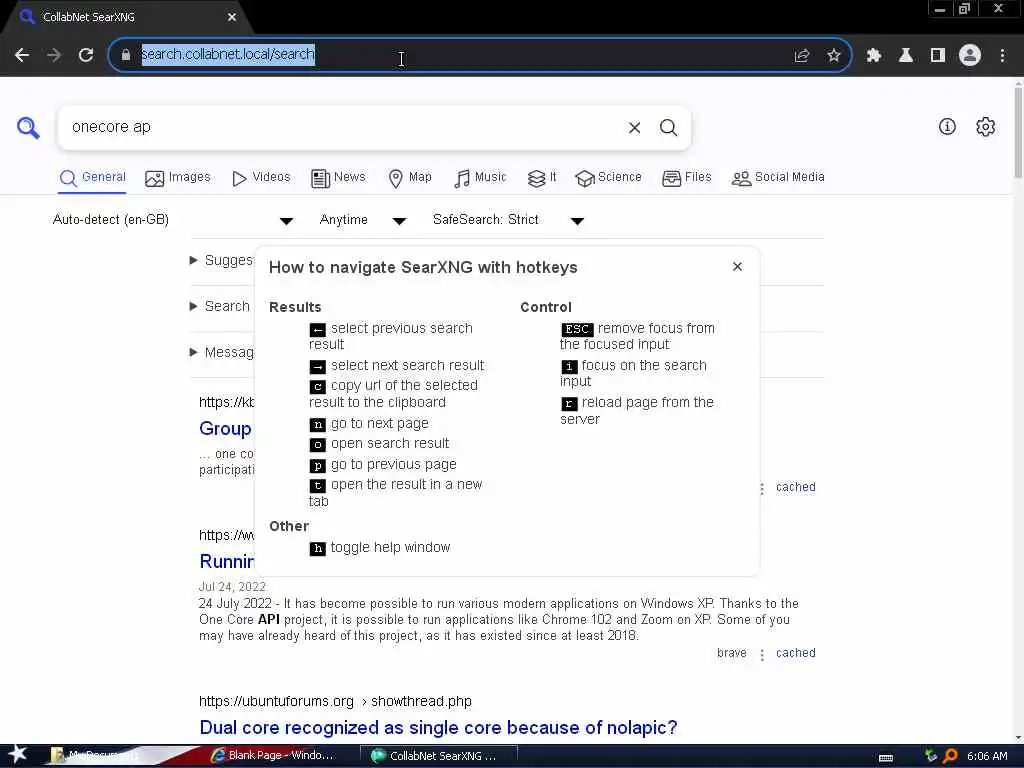
Task: Reload the page with the refresh icon
Action: [86, 55]
